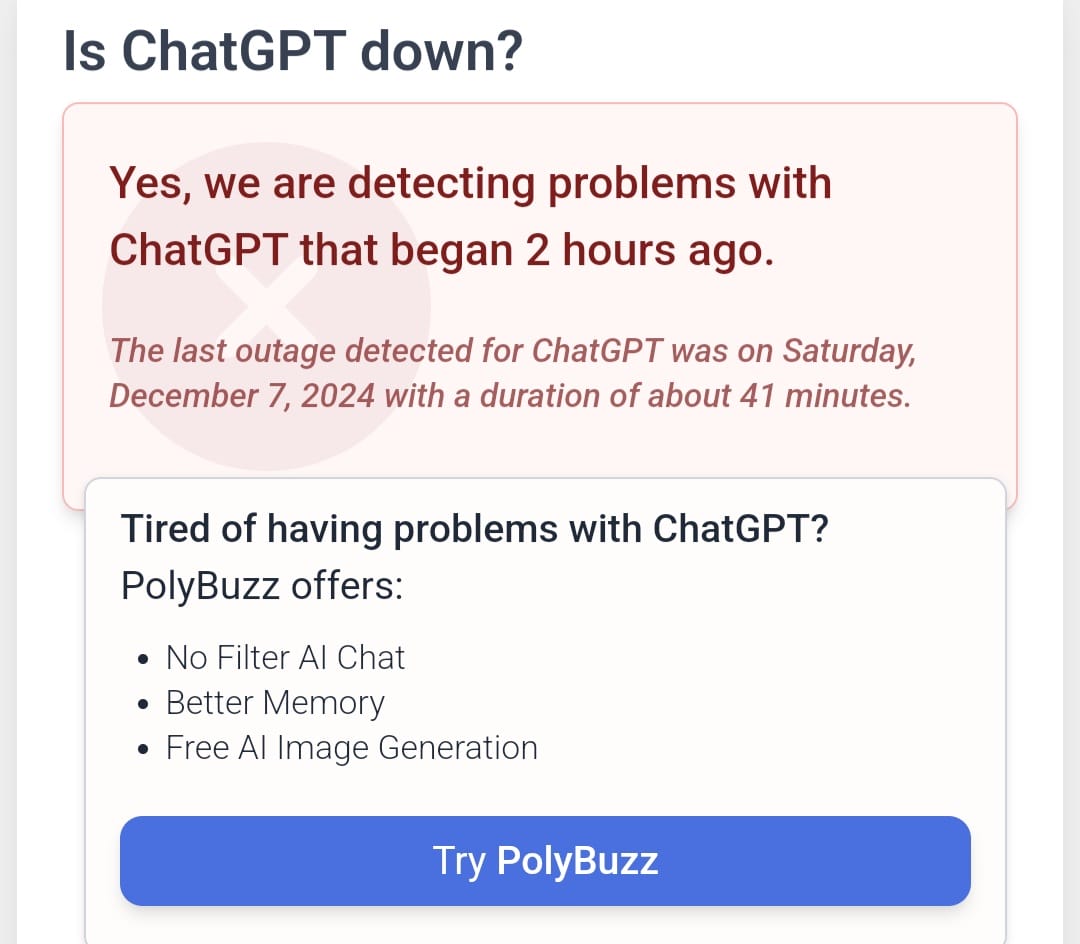Select the "Is ChatGPT down?" page heading
The height and width of the screenshot is (944, 1080).
(293, 51)
